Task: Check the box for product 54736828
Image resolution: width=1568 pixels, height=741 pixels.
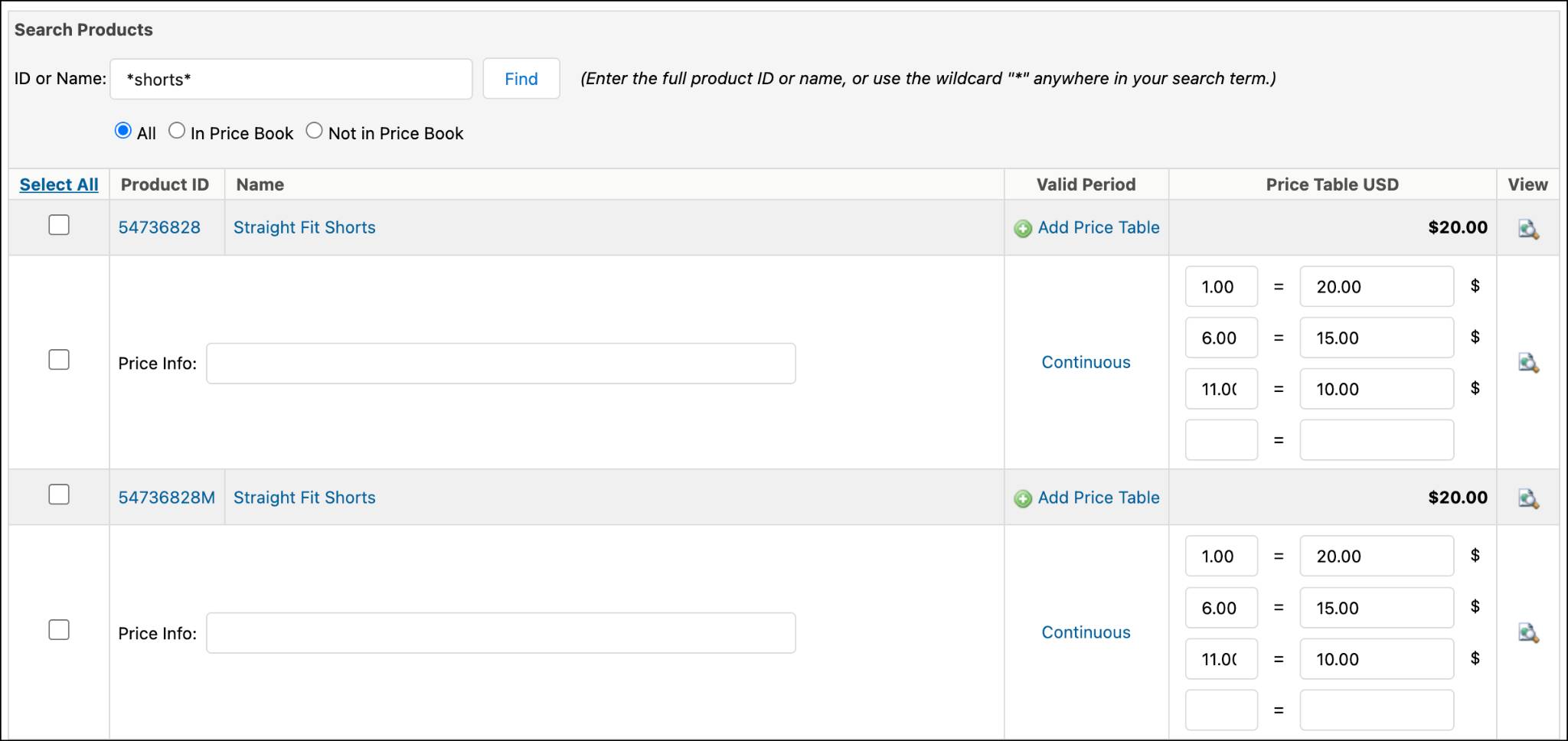Action: tap(59, 225)
